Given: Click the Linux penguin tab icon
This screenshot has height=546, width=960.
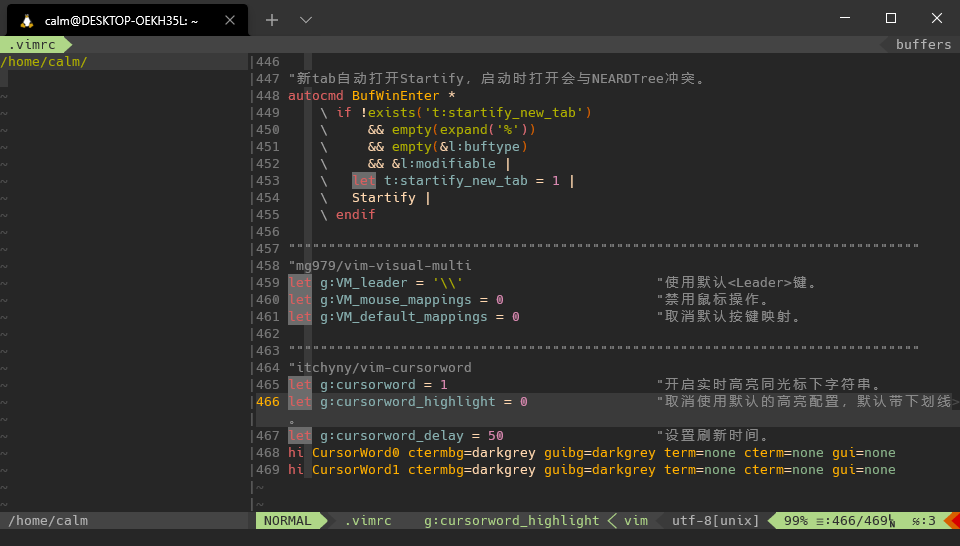Looking at the screenshot, I should 26,21.
